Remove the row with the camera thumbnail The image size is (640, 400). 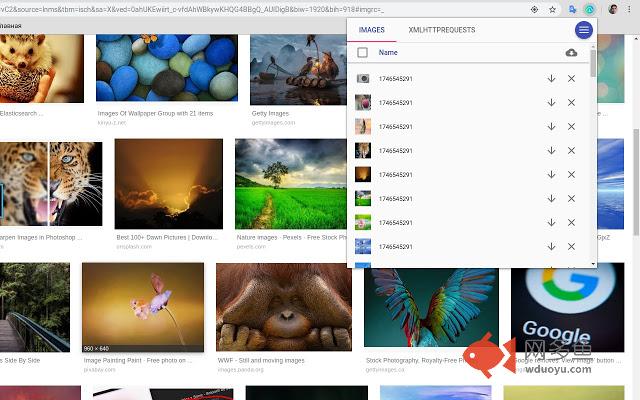(571, 79)
